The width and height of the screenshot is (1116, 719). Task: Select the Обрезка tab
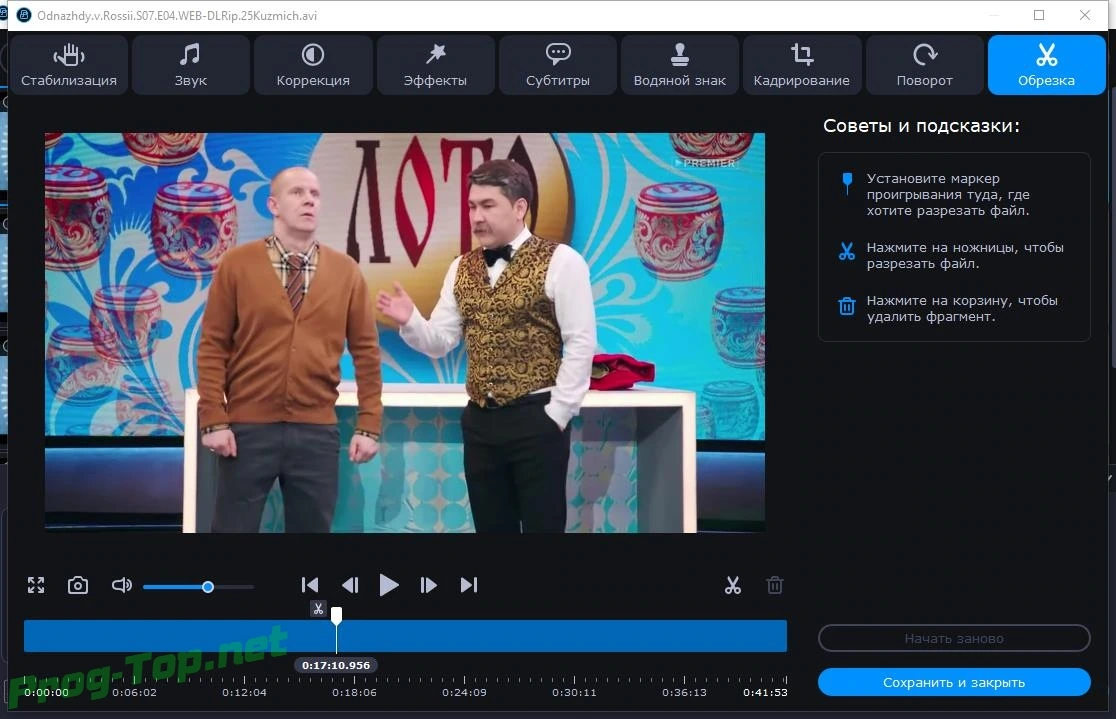point(1046,65)
